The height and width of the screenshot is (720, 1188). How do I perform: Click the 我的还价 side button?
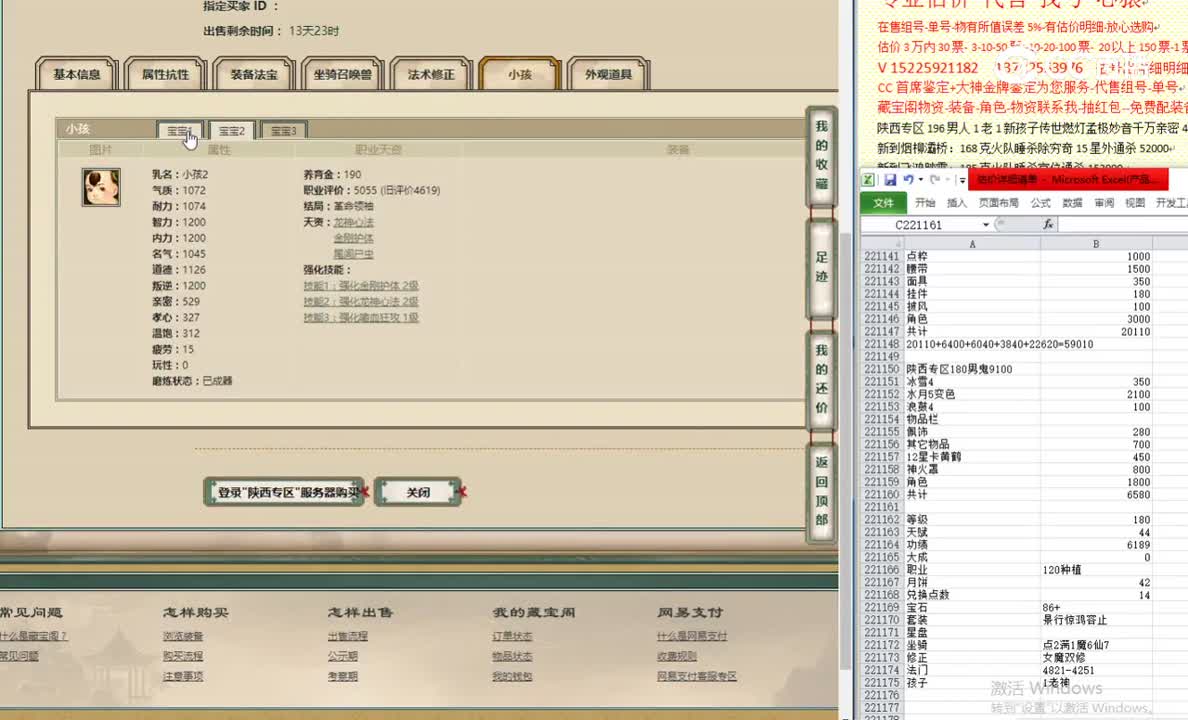pyautogui.click(x=821, y=379)
